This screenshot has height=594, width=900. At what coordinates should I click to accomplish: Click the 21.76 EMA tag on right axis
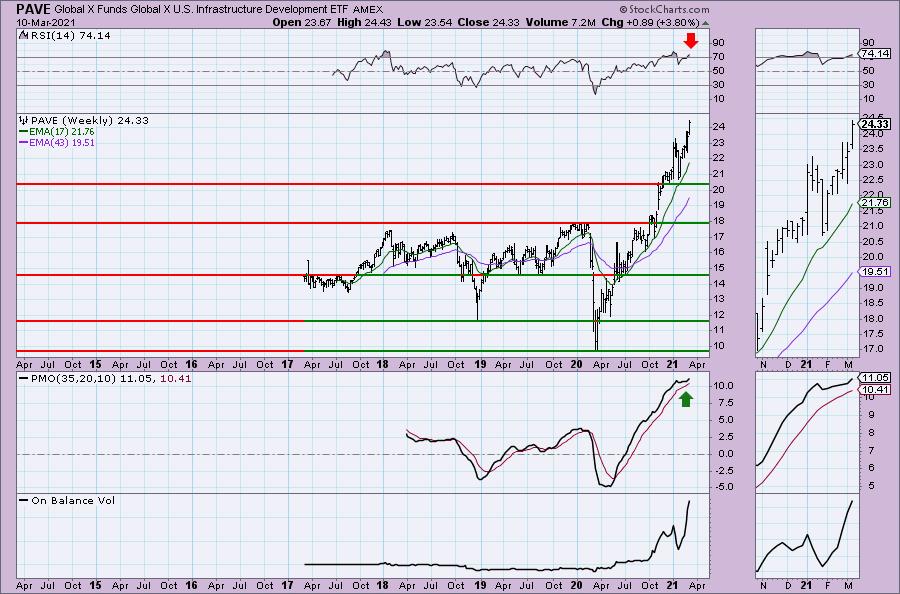tap(875, 203)
